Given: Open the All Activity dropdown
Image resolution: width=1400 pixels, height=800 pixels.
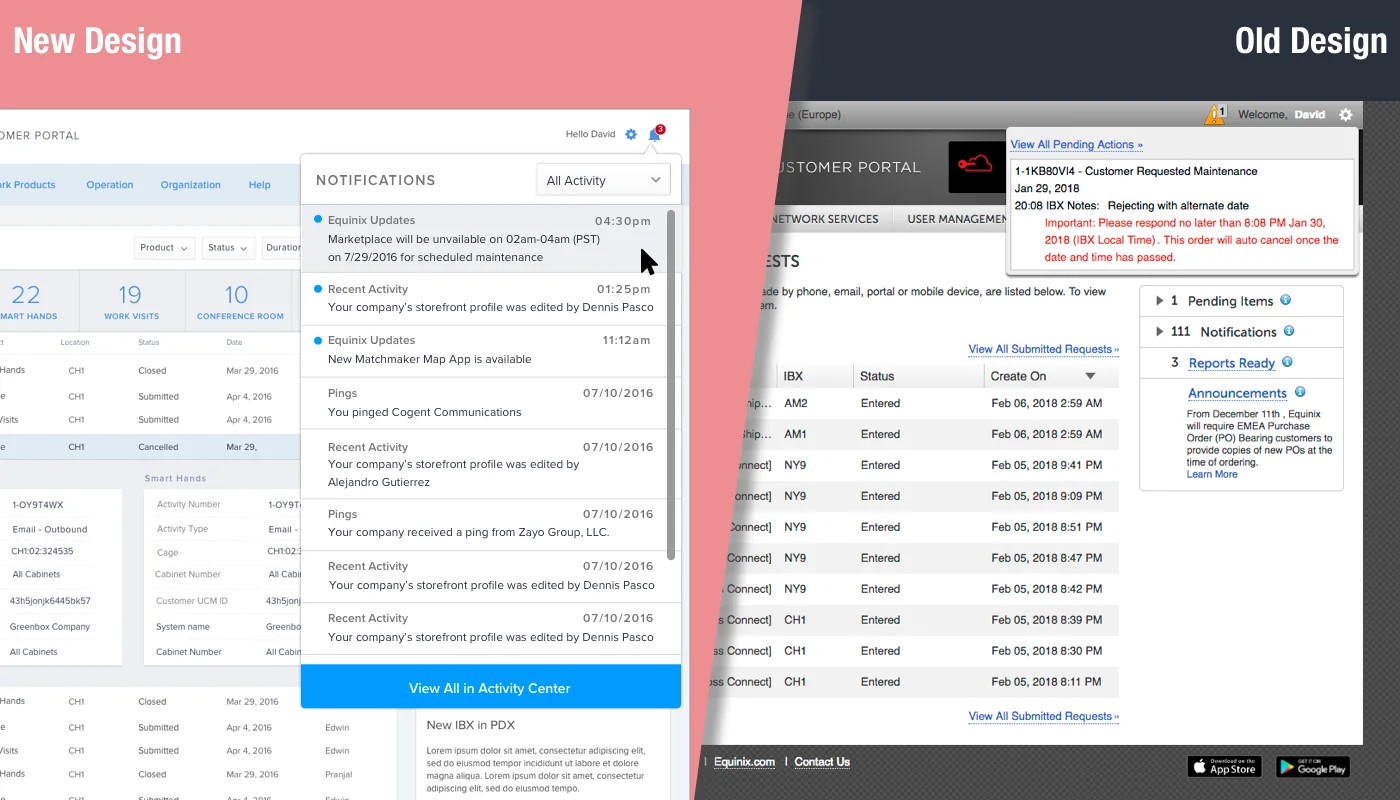Looking at the screenshot, I should 603,180.
